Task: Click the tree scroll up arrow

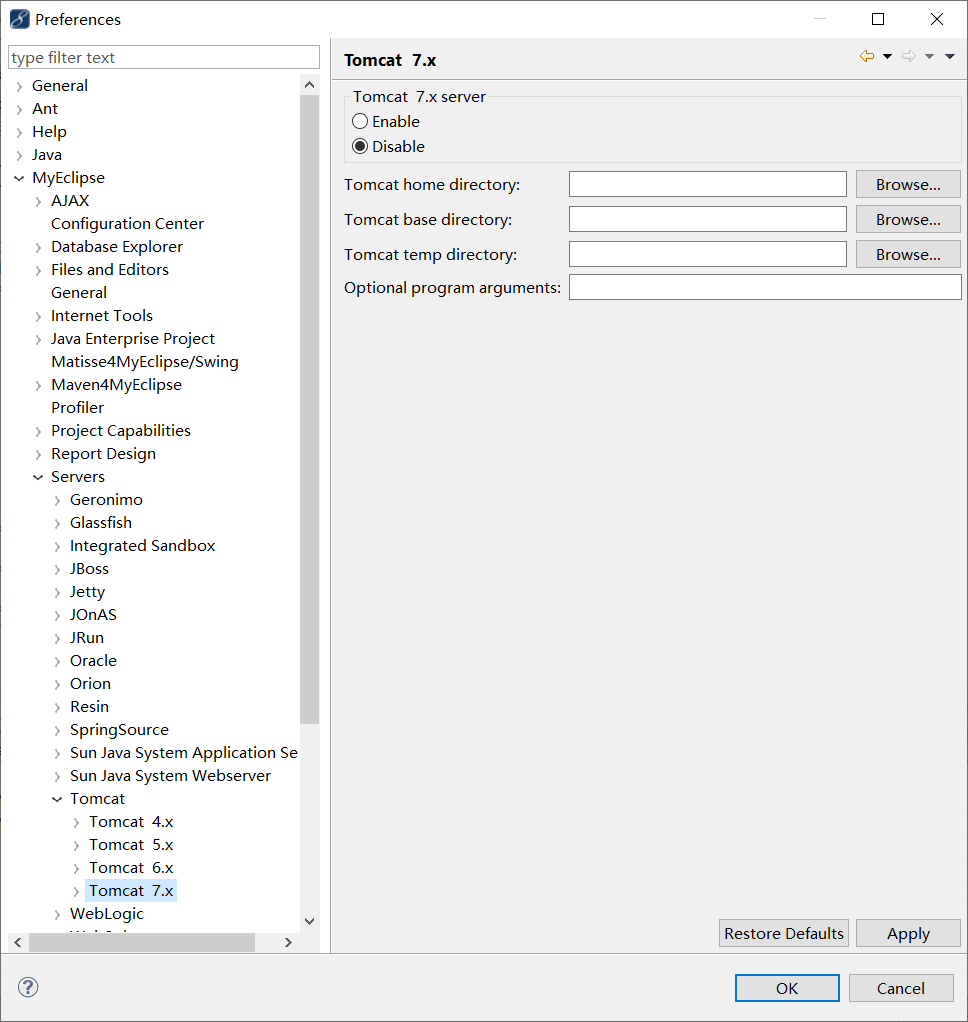Action: [310, 85]
